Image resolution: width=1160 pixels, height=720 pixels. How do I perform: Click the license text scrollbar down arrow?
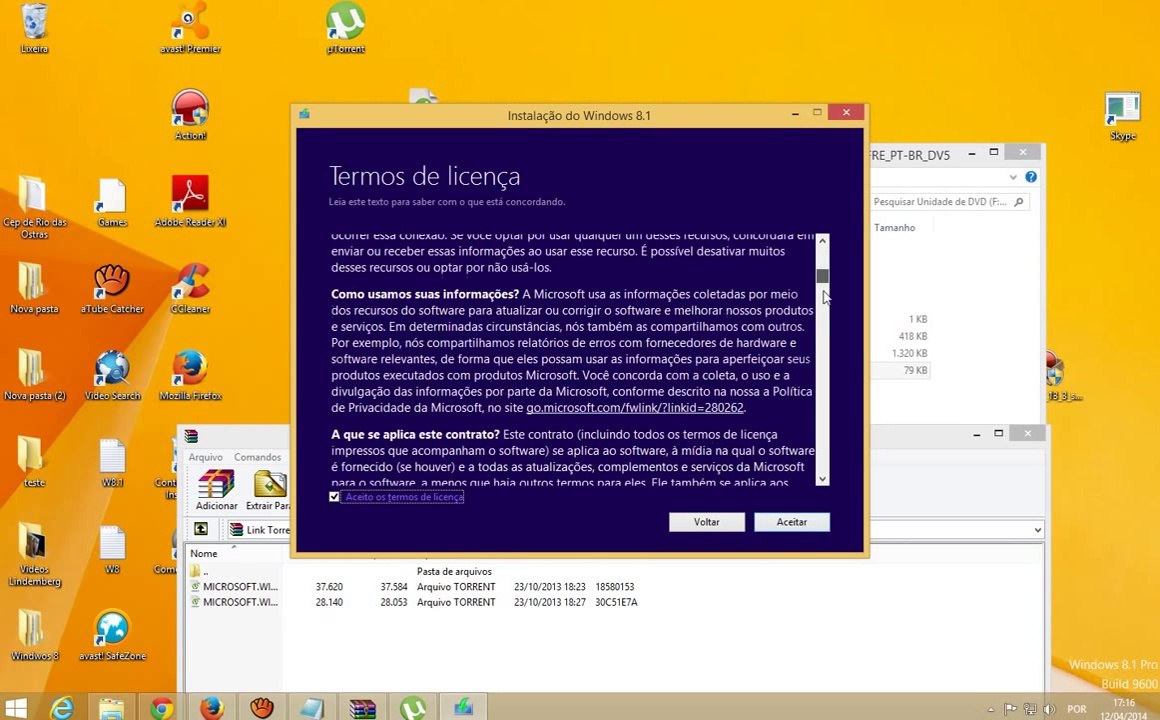point(822,479)
